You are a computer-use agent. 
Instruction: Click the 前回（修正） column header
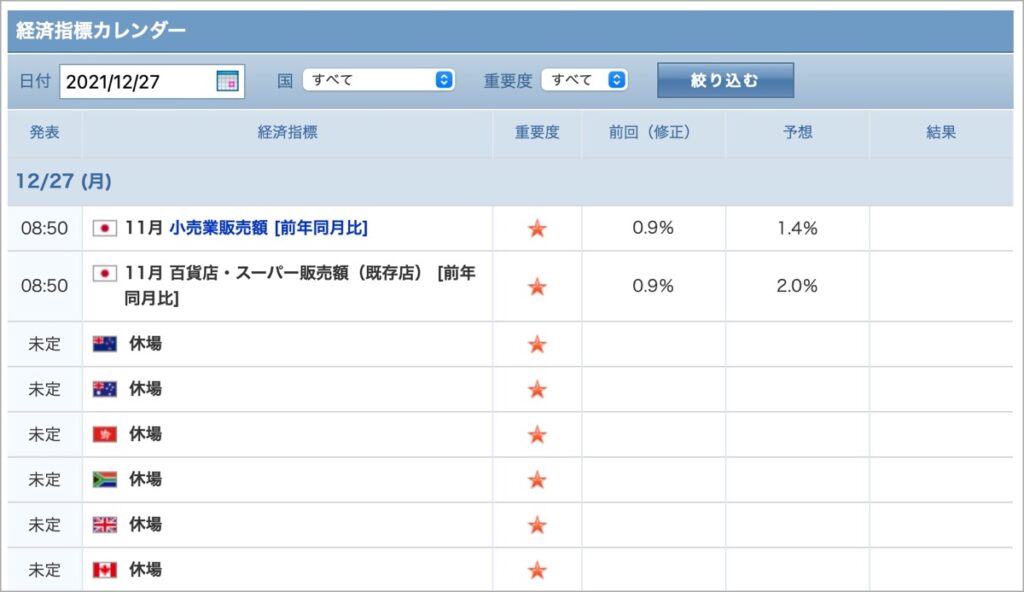tap(653, 132)
